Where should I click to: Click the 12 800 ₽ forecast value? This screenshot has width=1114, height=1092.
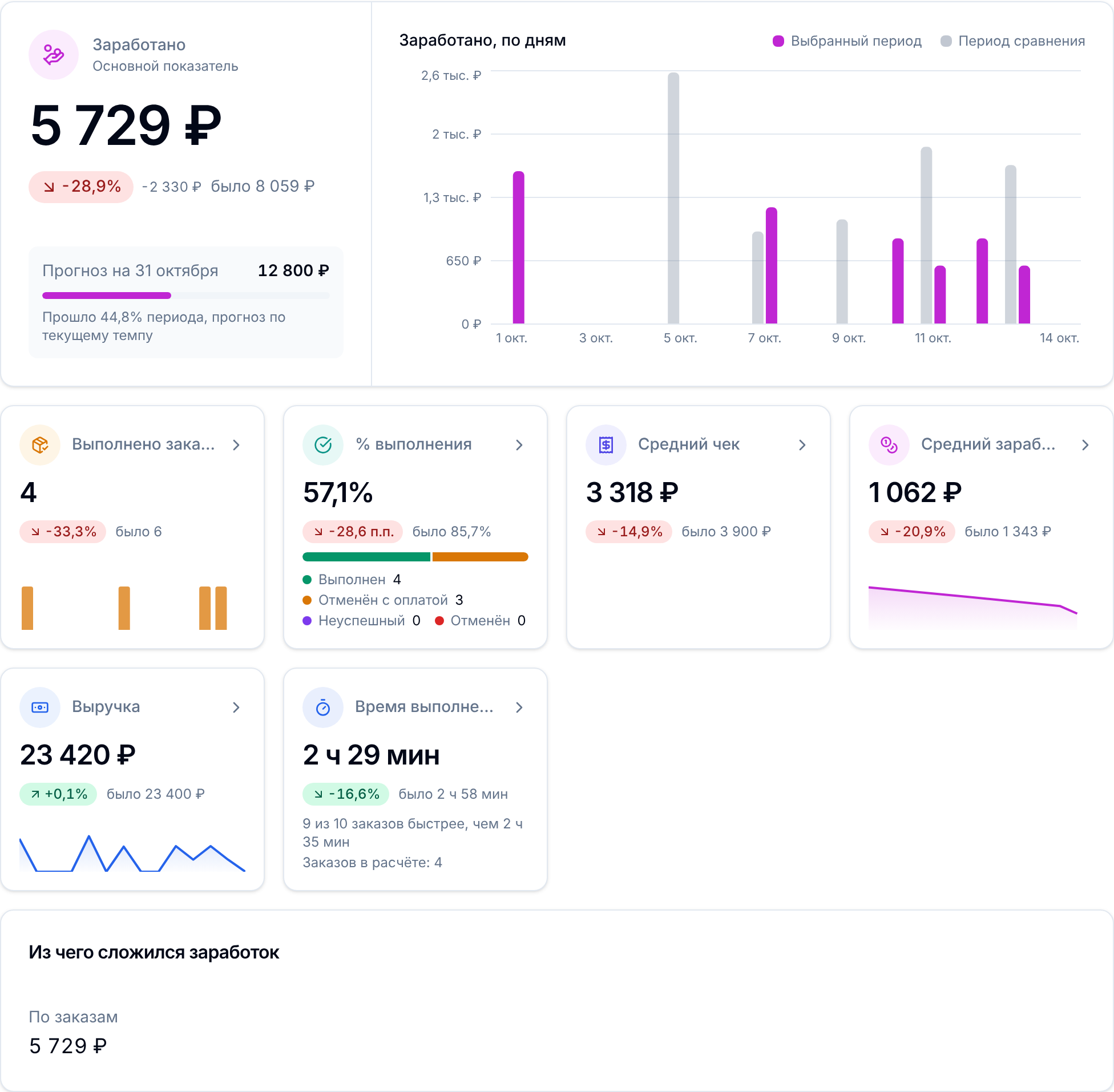click(294, 270)
